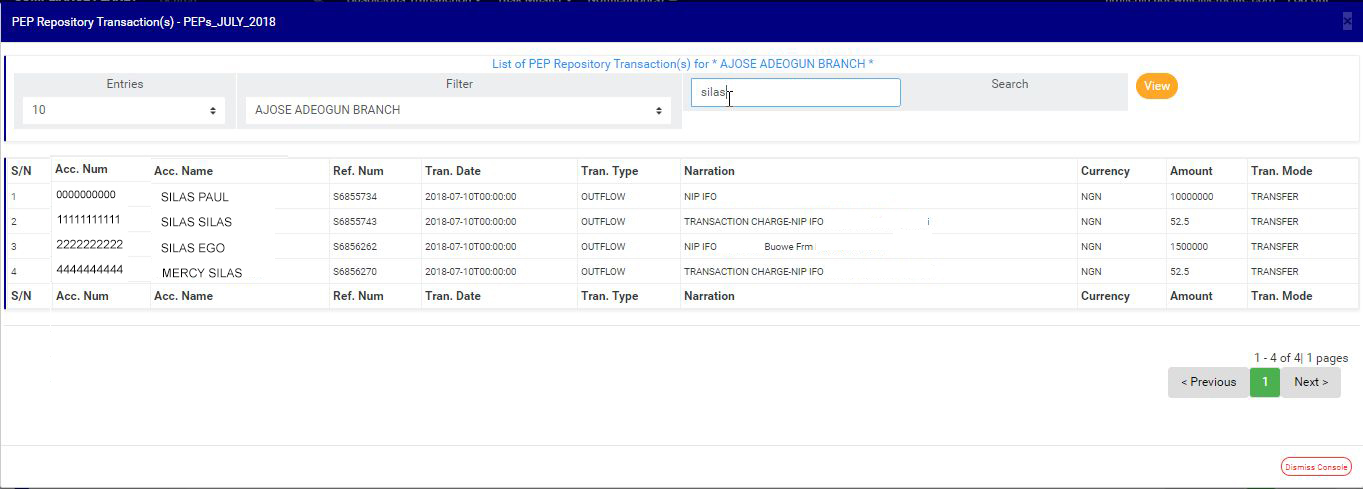Click the Narration column header
The image size is (1363, 489).
click(709, 171)
